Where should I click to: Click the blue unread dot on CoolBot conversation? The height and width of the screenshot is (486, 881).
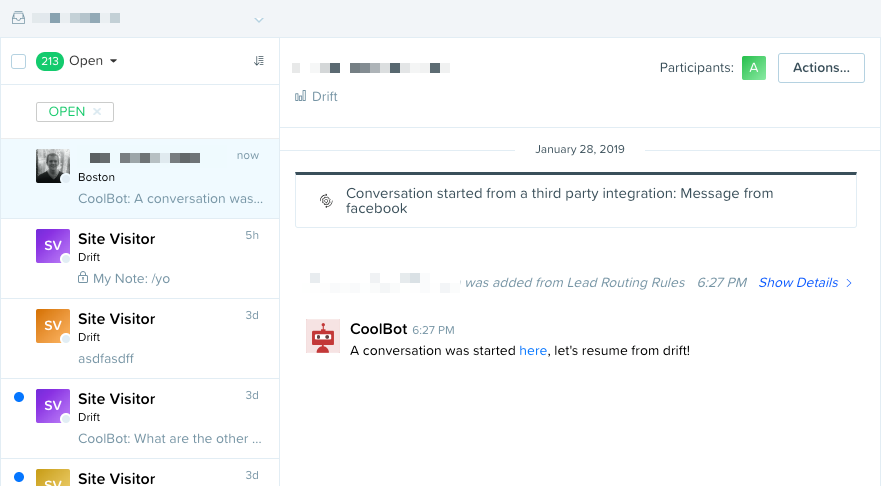click(x=19, y=397)
